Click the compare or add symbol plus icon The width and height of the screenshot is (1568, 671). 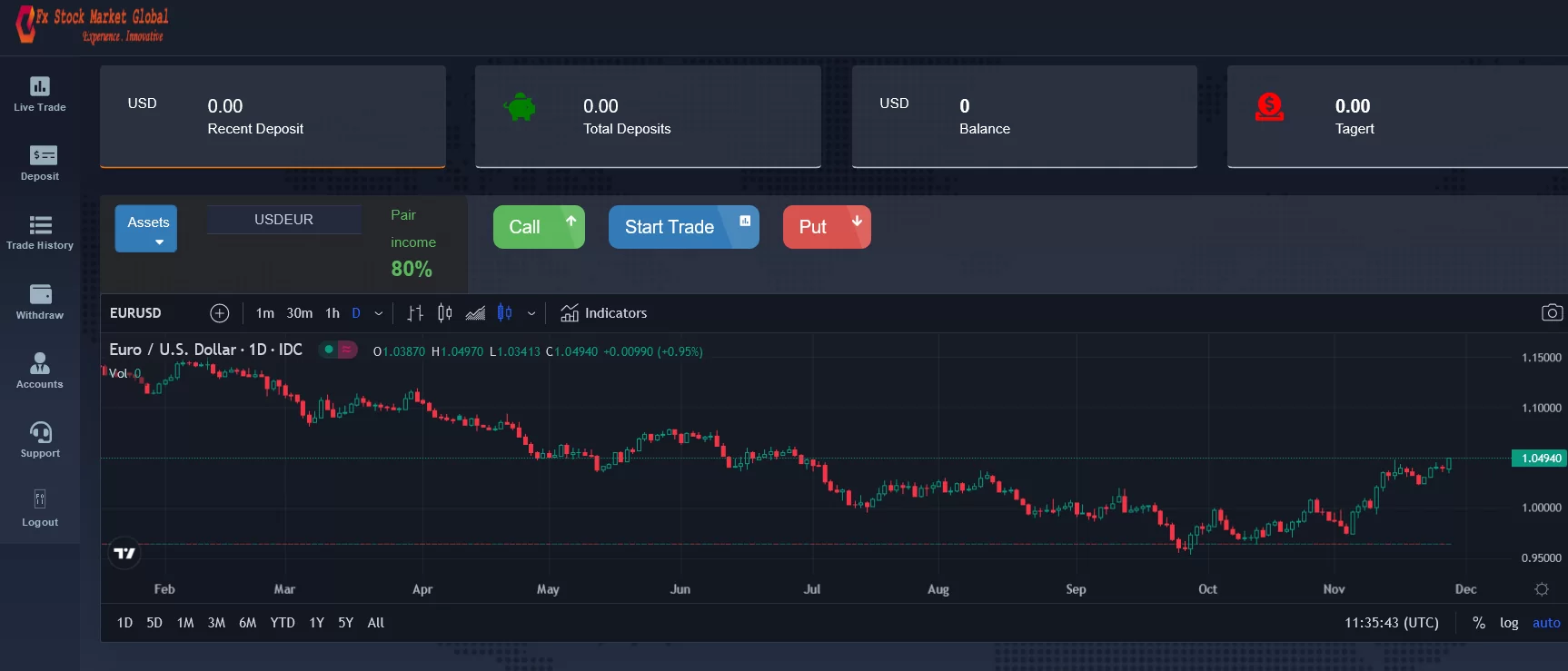220,313
